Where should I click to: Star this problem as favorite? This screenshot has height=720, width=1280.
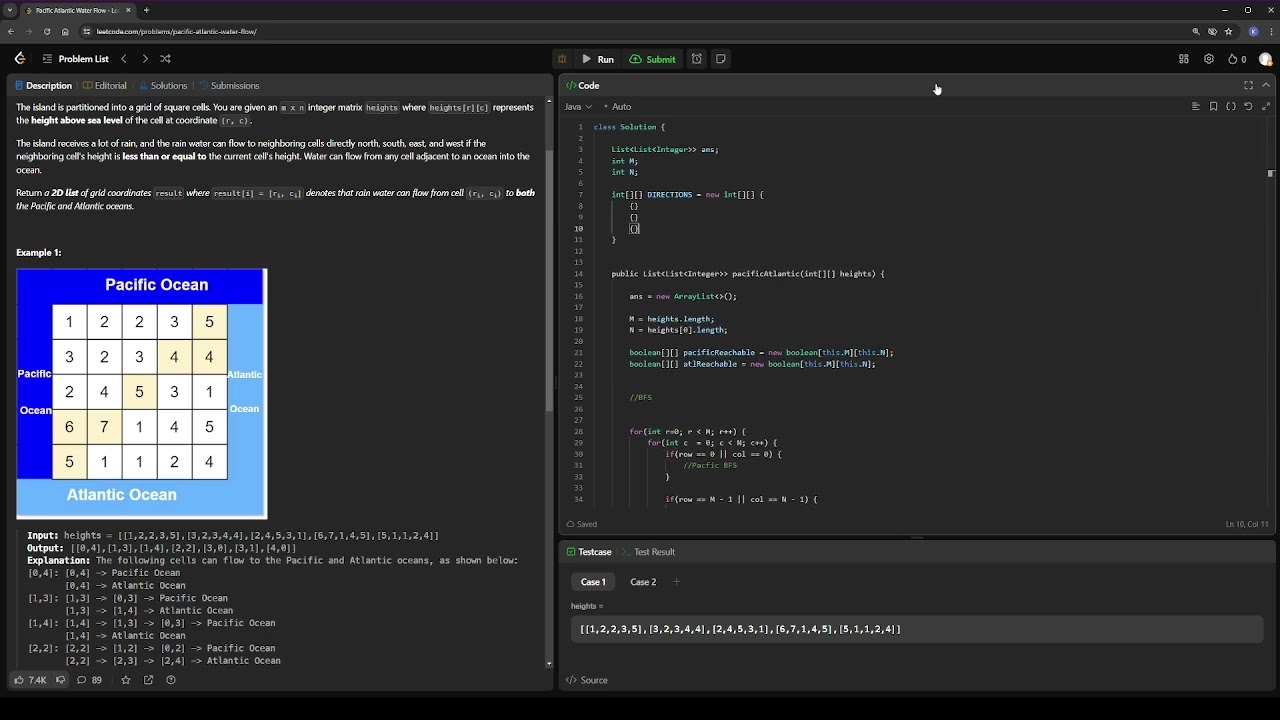pyautogui.click(x=125, y=680)
